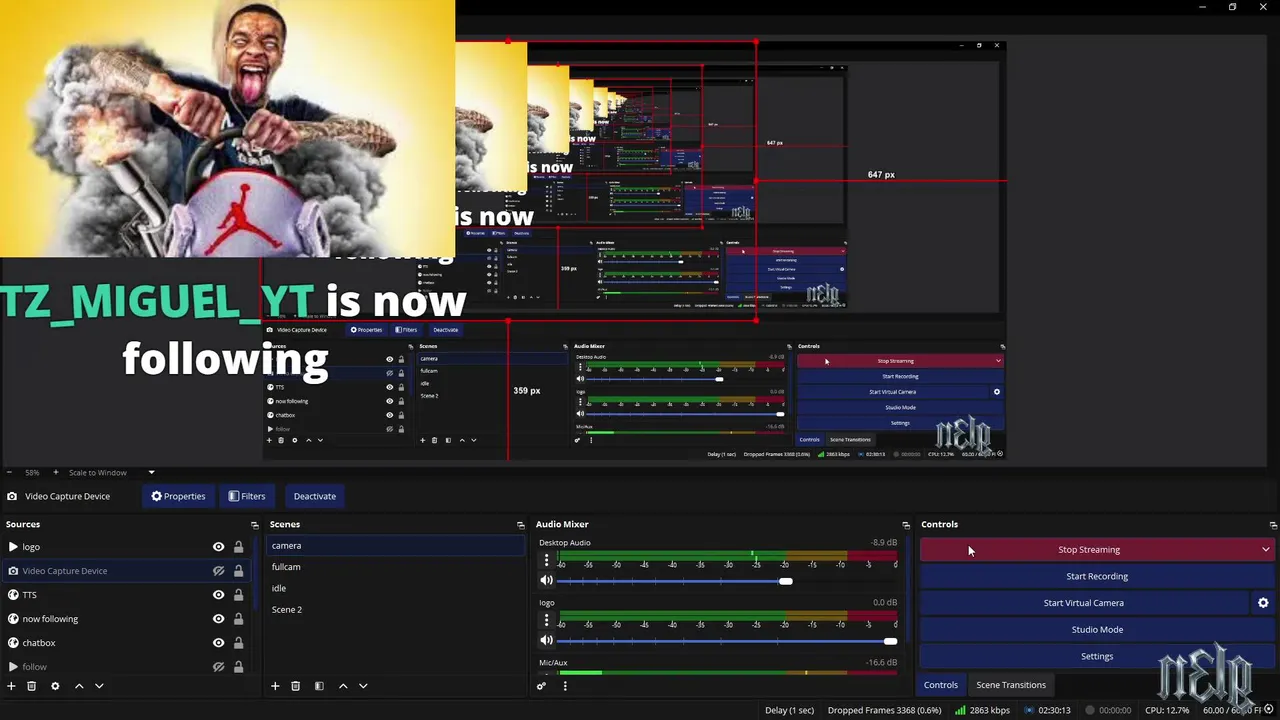Open Properties for Video Capture Device
This screenshot has width=1280, height=720.
[178, 496]
